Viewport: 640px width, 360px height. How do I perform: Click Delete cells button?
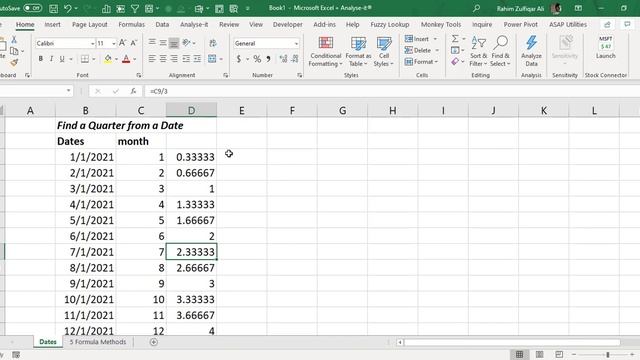(x=421, y=50)
